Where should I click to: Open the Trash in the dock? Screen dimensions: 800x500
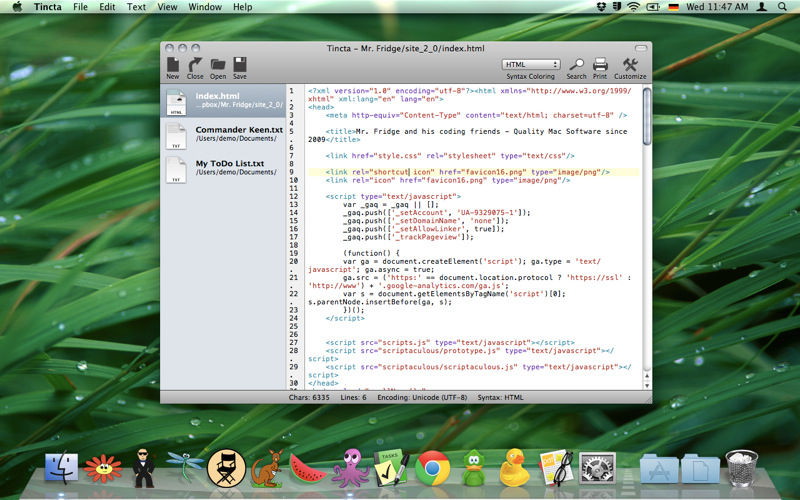pyautogui.click(x=742, y=468)
